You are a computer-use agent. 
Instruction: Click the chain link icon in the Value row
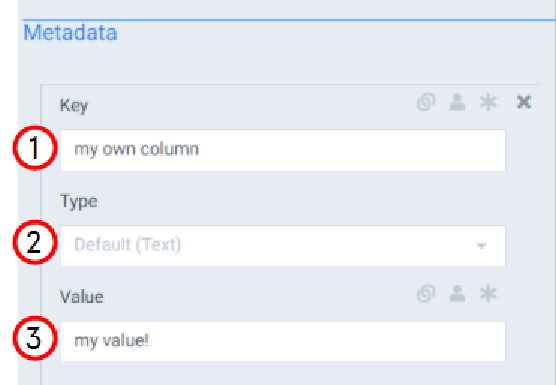click(x=426, y=294)
